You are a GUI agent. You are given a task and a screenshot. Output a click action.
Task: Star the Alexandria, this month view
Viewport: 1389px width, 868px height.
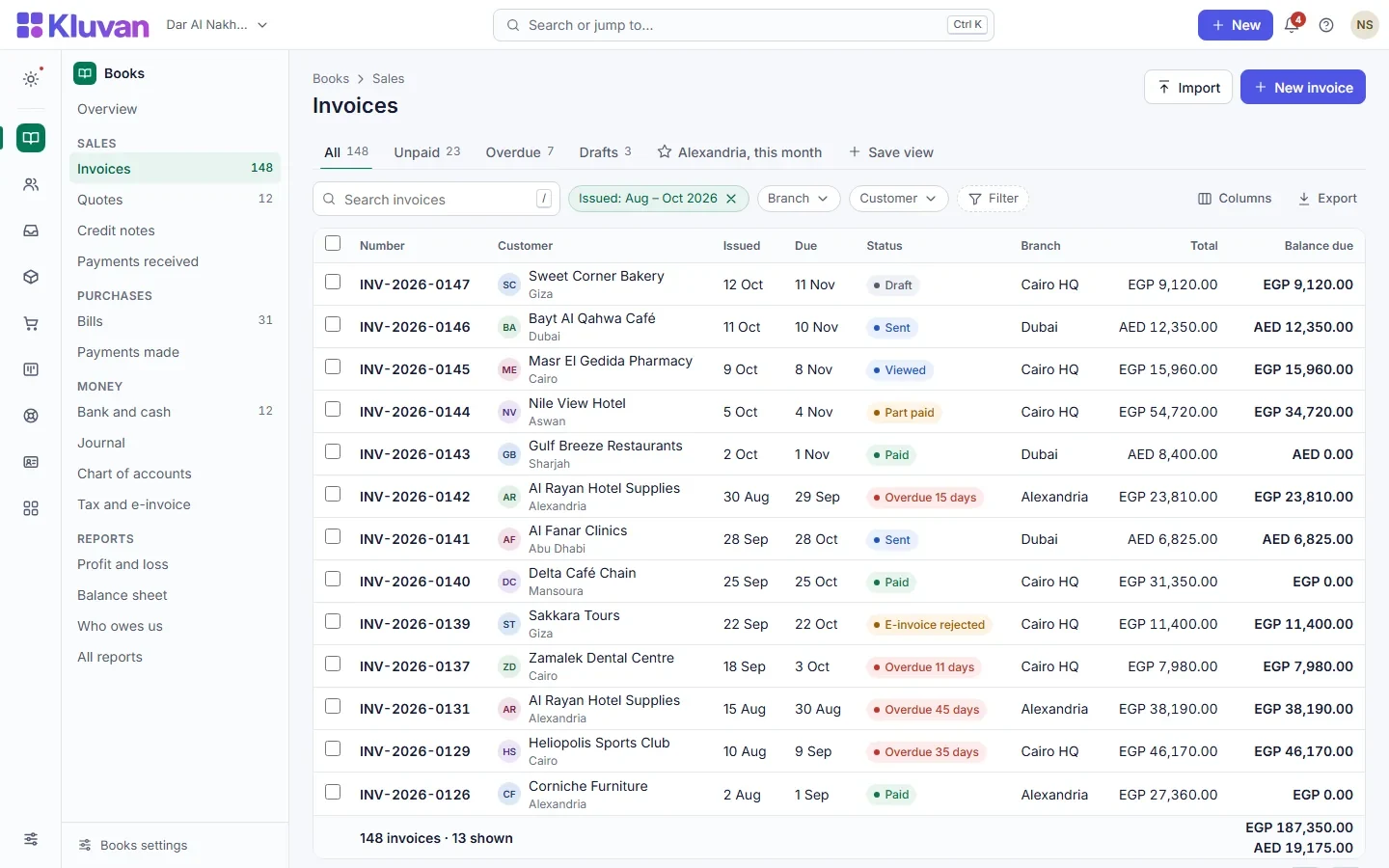665,152
